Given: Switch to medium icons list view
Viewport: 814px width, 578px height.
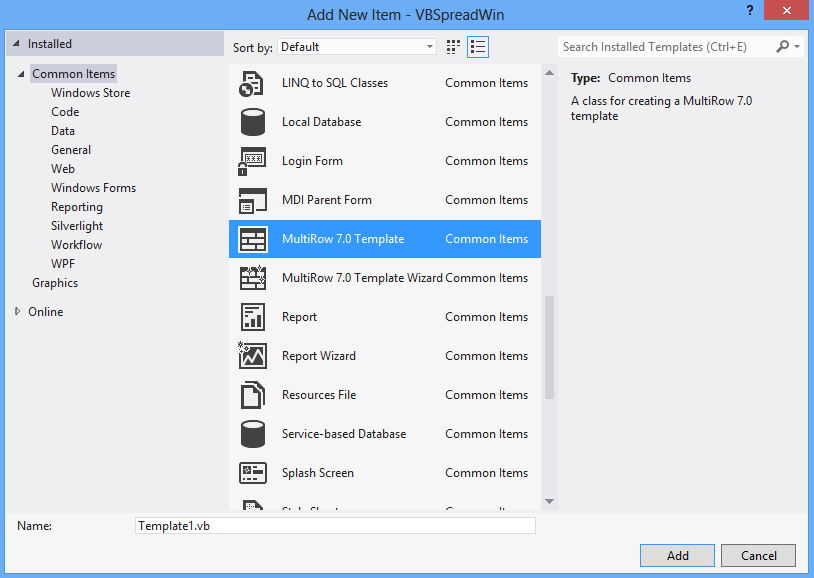Looking at the screenshot, I should click(478, 47).
